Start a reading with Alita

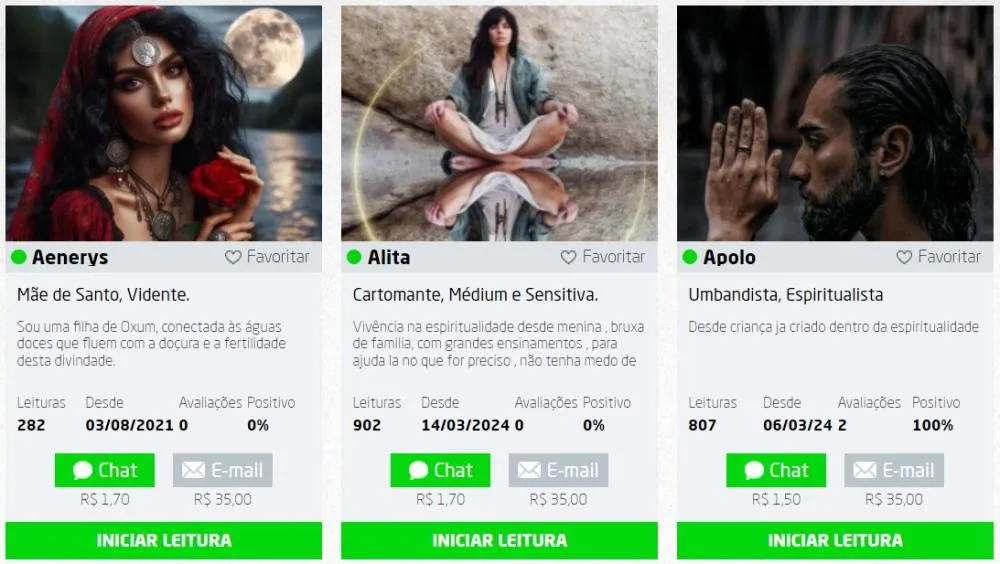coord(499,540)
